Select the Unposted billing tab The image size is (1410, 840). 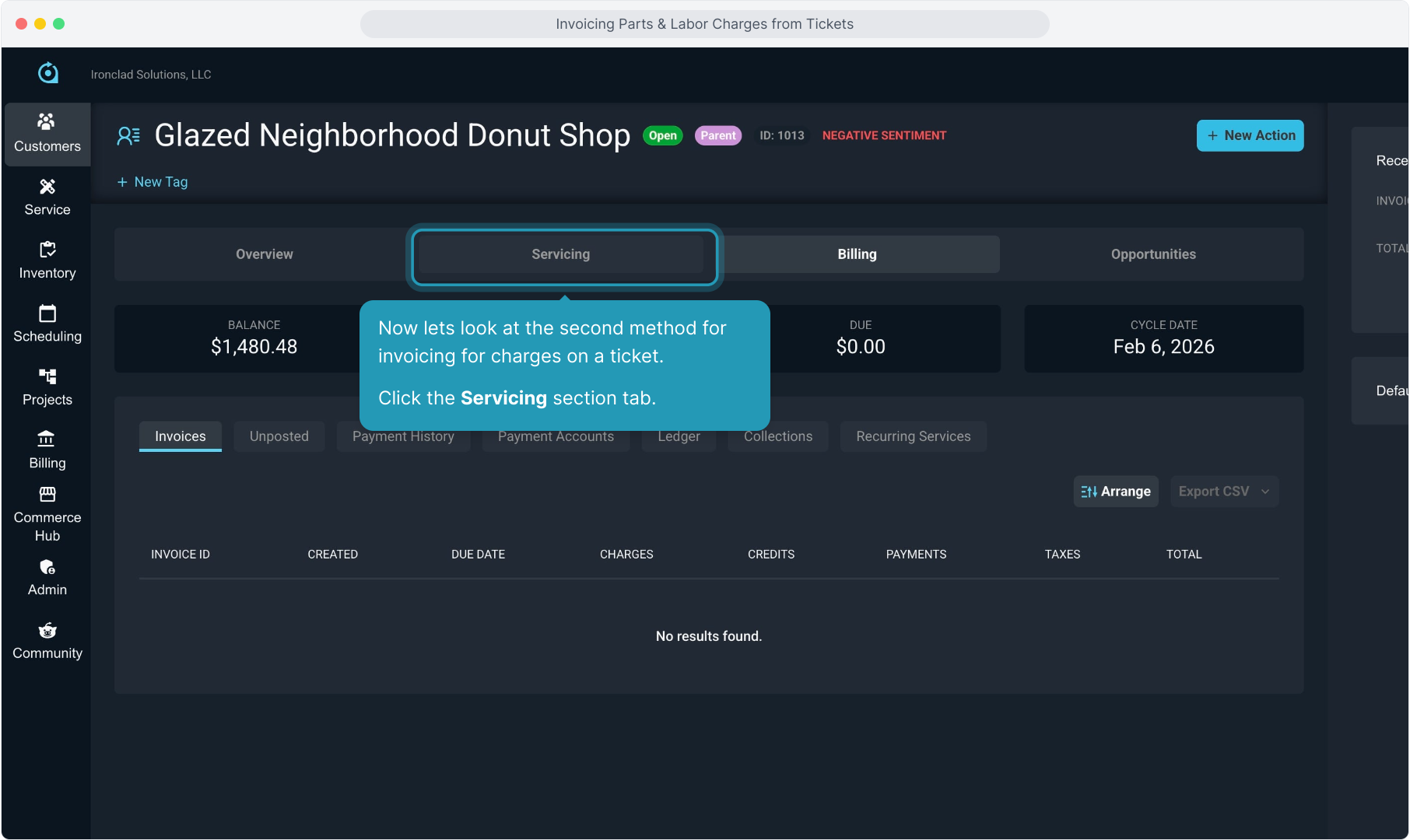(x=279, y=436)
